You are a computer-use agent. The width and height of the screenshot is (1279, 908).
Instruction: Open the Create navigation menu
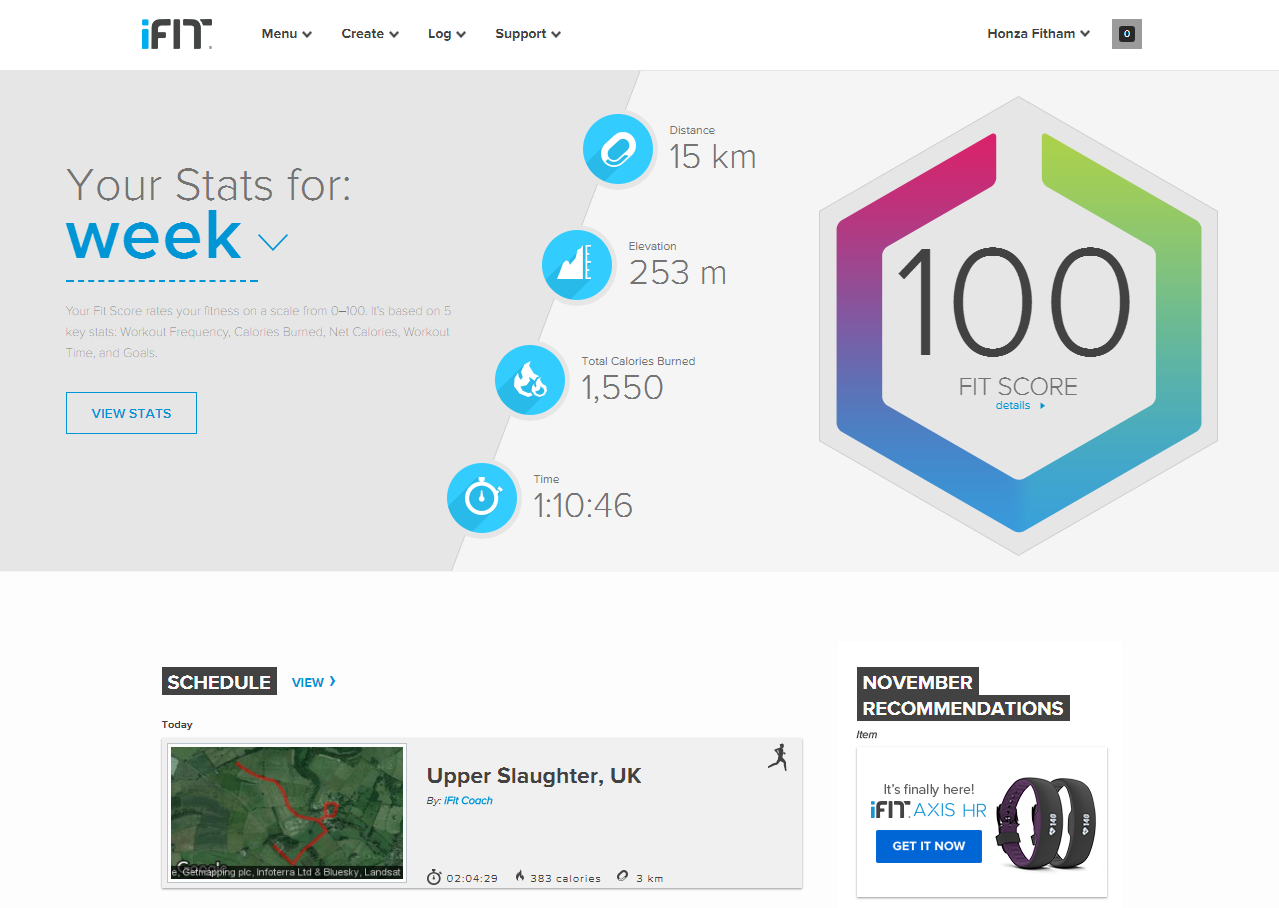pos(370,34)
